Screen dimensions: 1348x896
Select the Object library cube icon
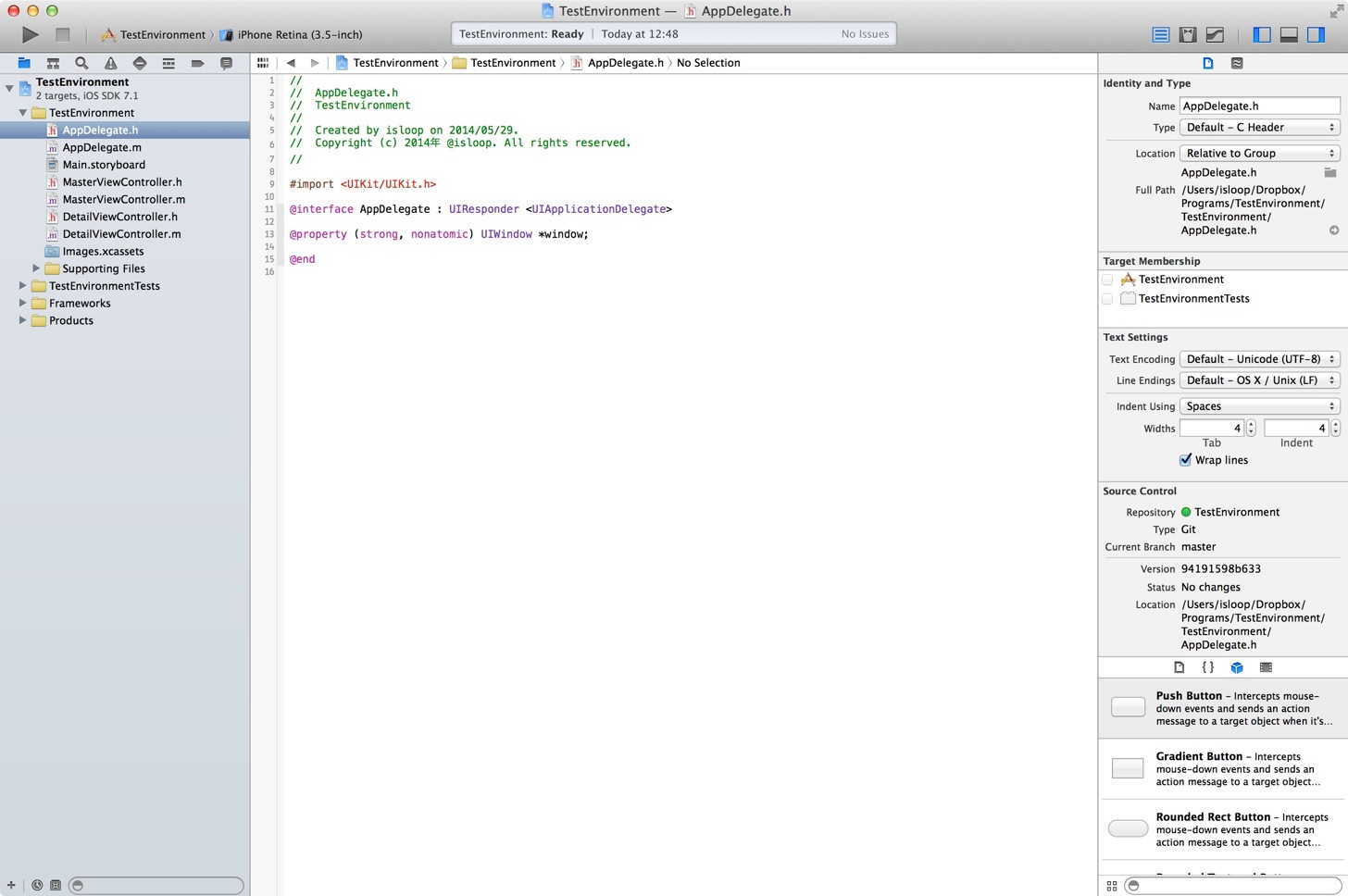click(1237, 667)
